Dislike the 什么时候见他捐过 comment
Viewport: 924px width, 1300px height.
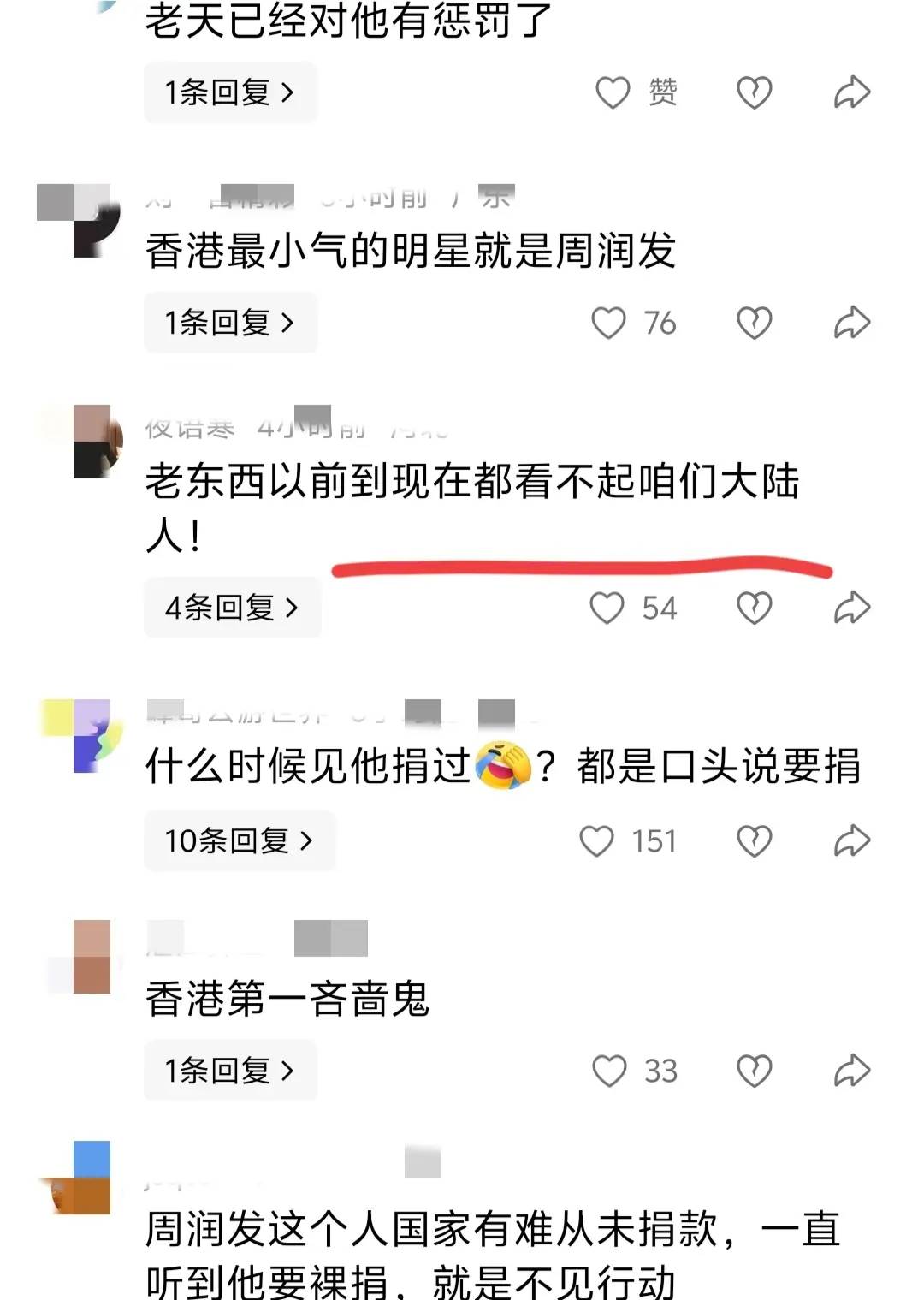click(x=755, y=840)
